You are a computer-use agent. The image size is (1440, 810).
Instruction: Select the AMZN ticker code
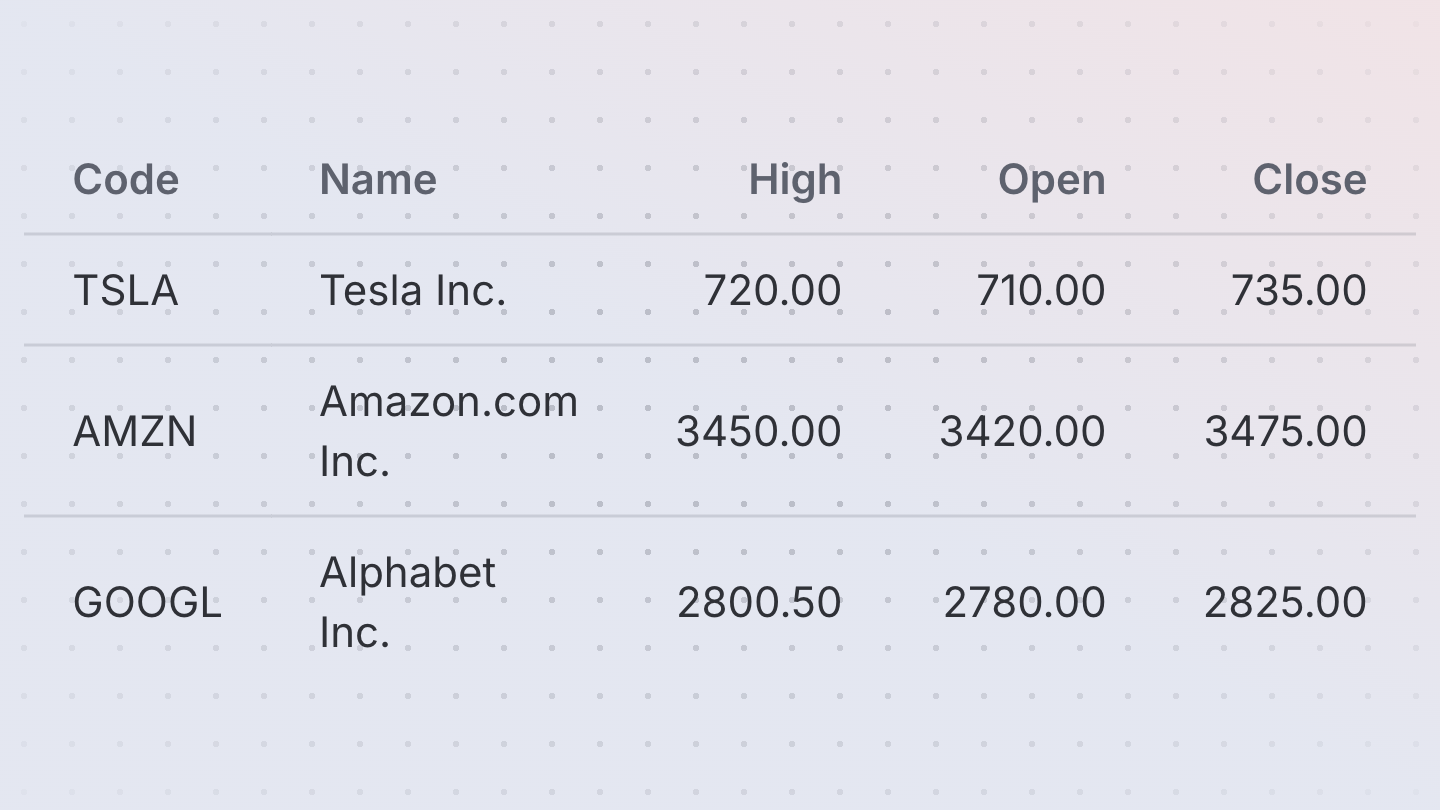[x=135, y=432]
